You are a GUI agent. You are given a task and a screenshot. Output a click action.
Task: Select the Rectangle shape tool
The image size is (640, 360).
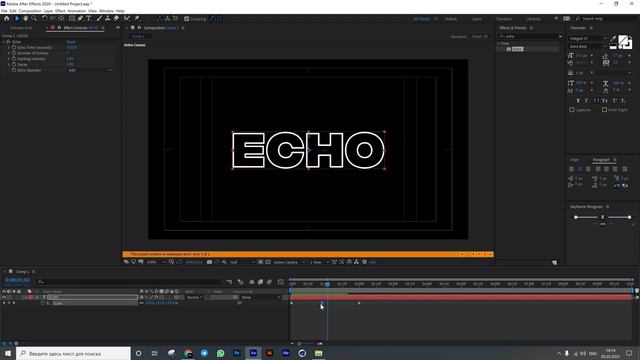(x=72, y=18)
